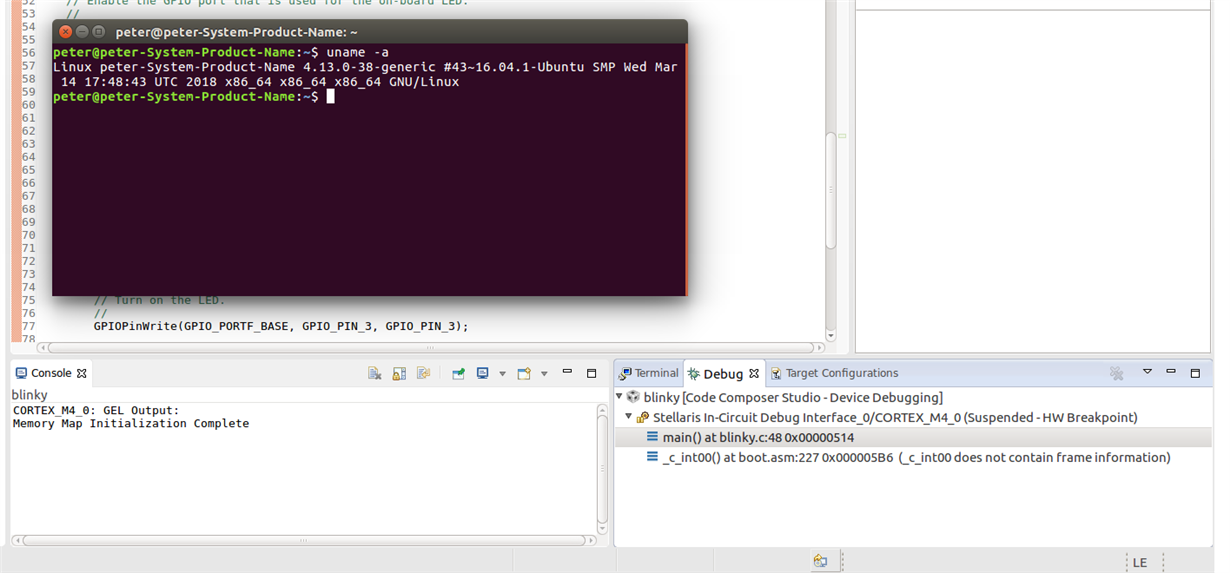Click the stack frame icon beside _c_int00()
This screenshot has height=573, width=1230.
(x=652, y=457)
